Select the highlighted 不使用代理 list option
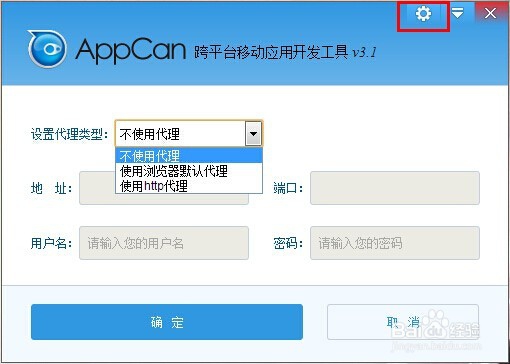This screenshot has height=364, width=510. [x=189, y=156]
